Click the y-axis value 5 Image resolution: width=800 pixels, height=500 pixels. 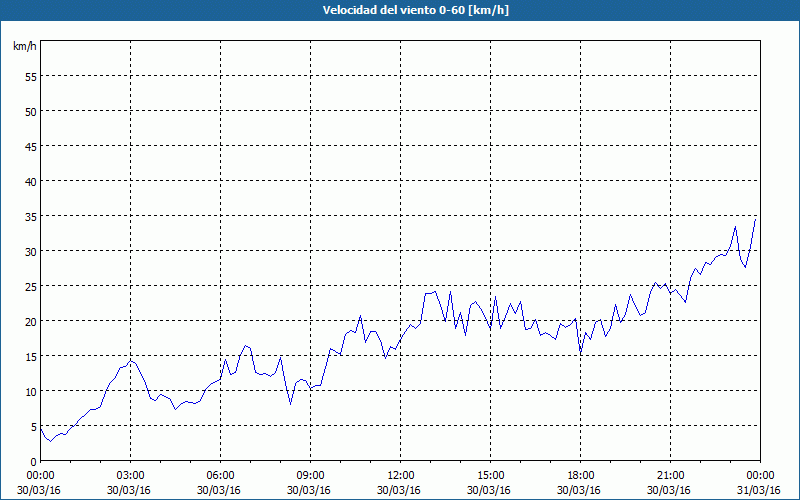[x=34, y=427]
